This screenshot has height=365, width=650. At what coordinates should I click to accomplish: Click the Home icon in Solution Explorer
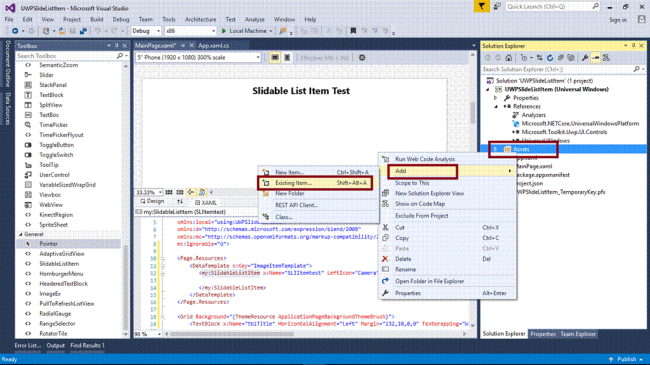509,58
